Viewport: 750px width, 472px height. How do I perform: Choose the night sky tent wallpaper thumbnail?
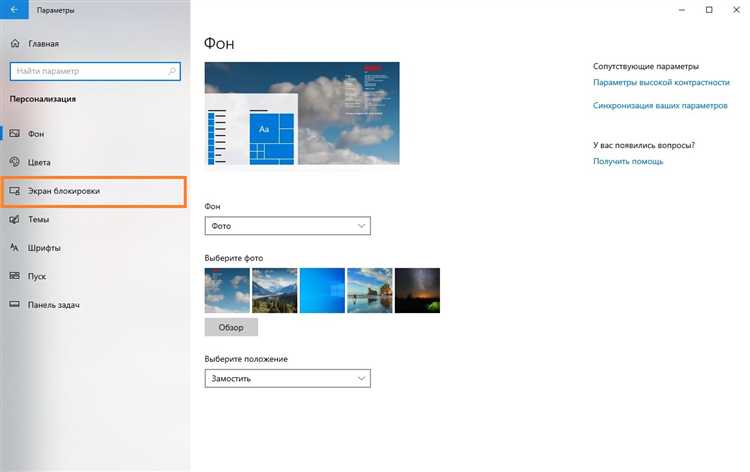[417, 290]
